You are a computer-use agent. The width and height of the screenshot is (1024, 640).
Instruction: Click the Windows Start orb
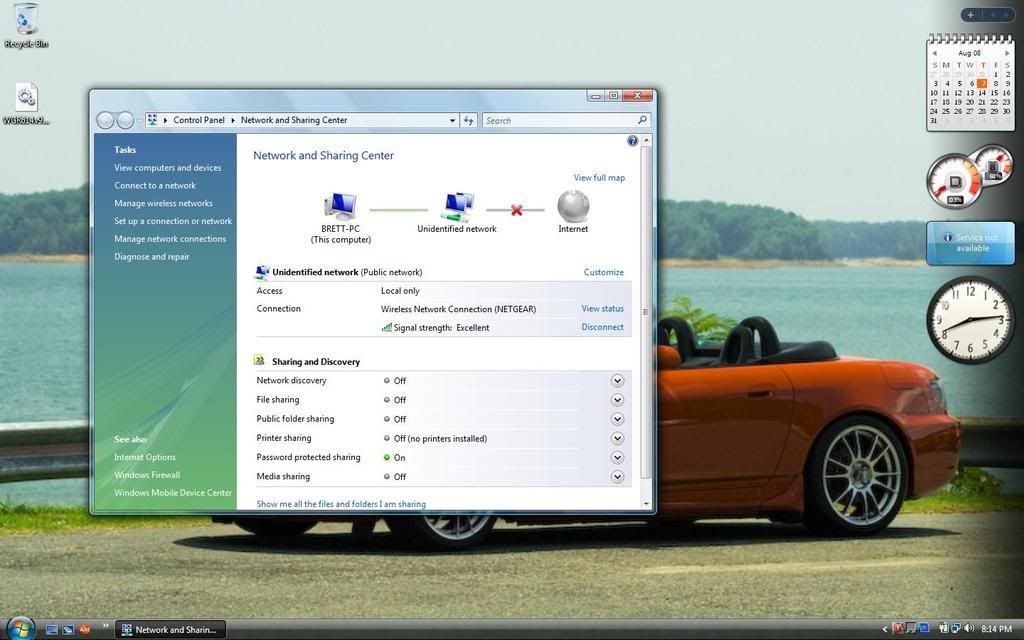point(20,628)
